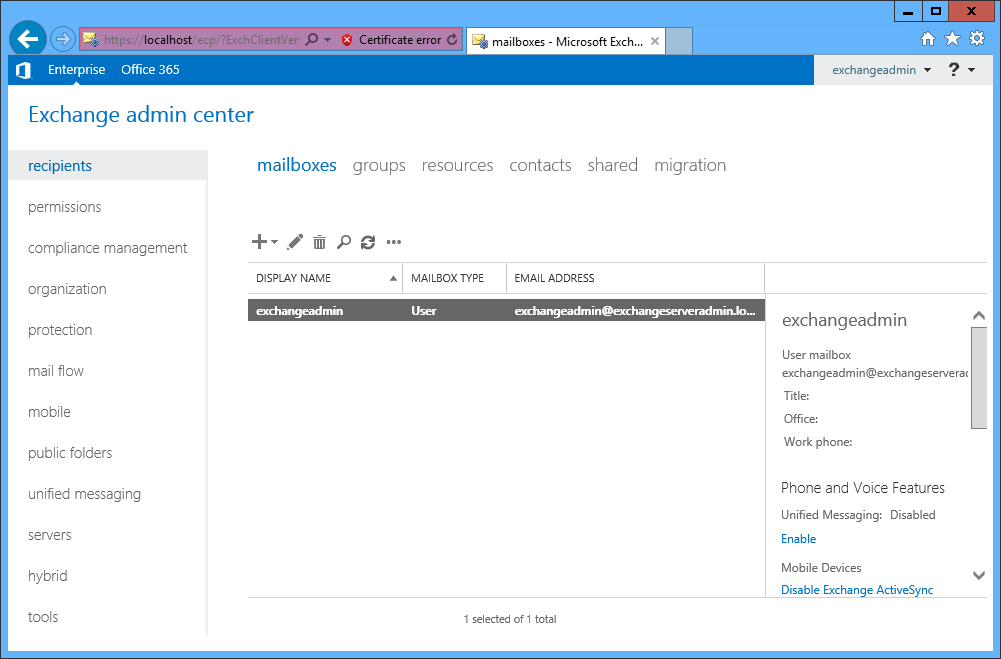Switch to the groups tab

(379, 165)
